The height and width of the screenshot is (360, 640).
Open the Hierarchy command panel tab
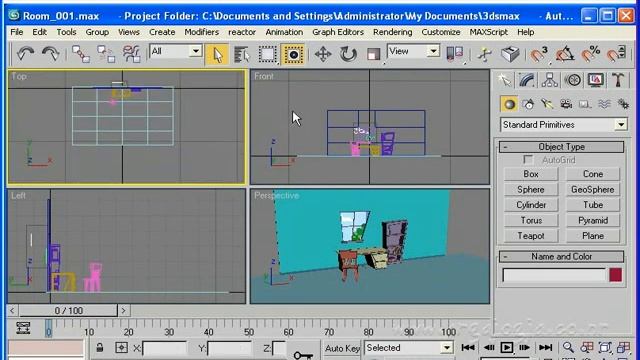pyautogui.click(x=550, y=80)
